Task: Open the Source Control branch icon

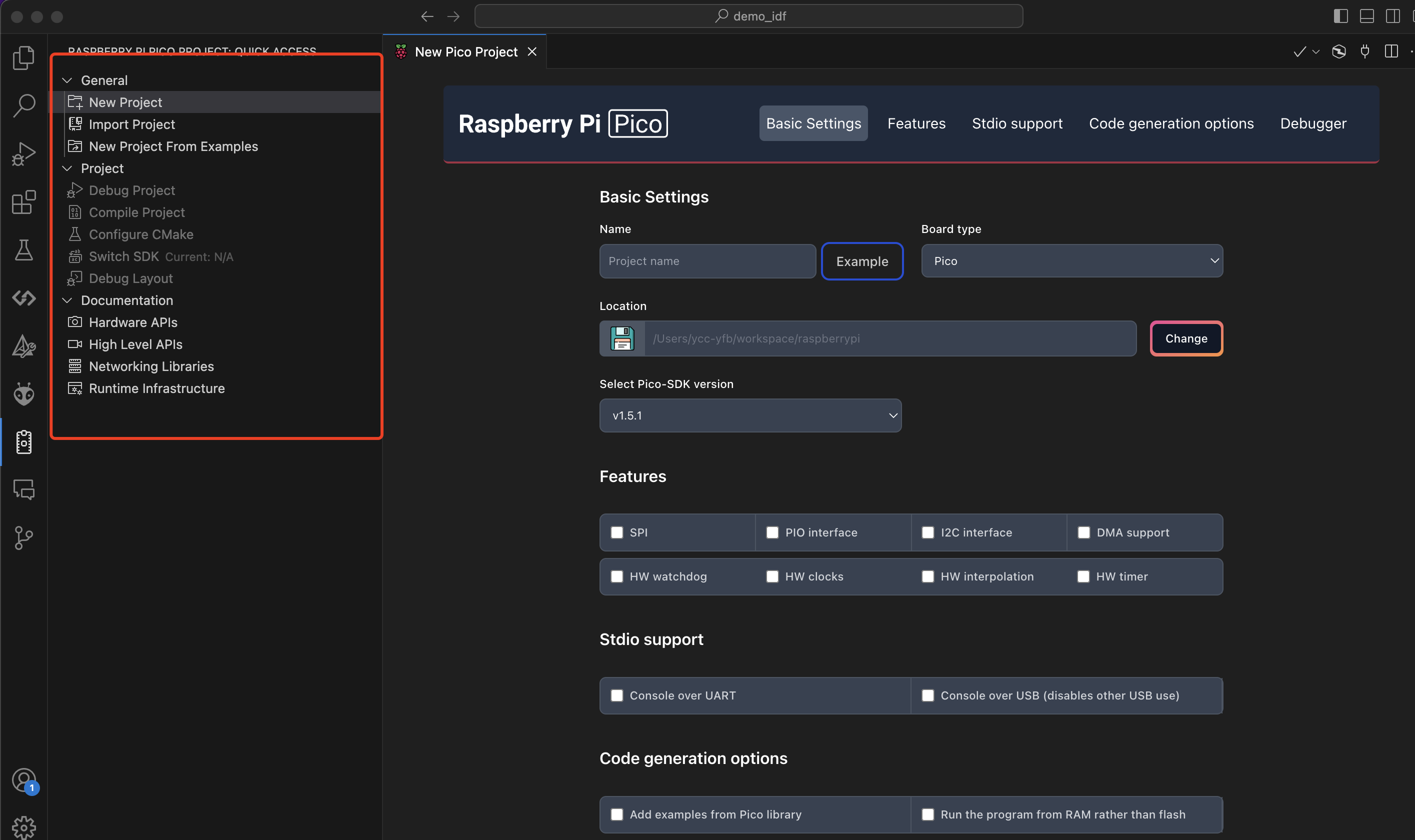Action: tap(24, 537)
